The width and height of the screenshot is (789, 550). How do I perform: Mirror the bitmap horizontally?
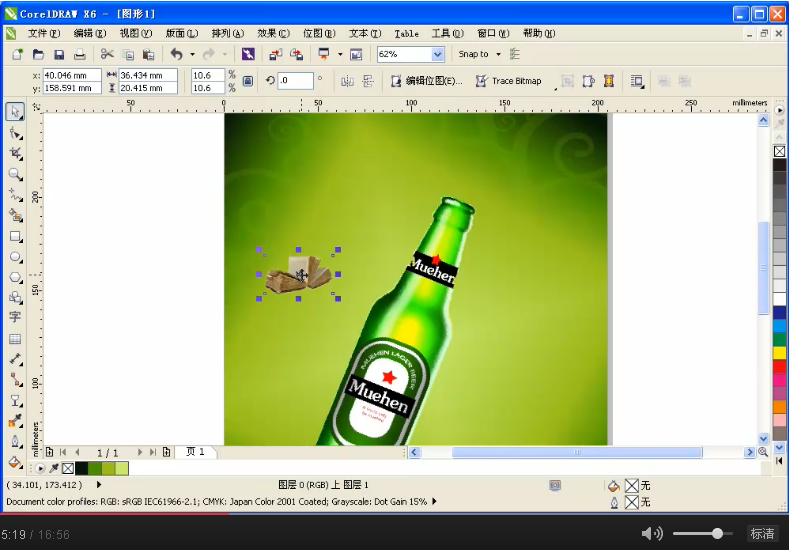coord(347,81)
